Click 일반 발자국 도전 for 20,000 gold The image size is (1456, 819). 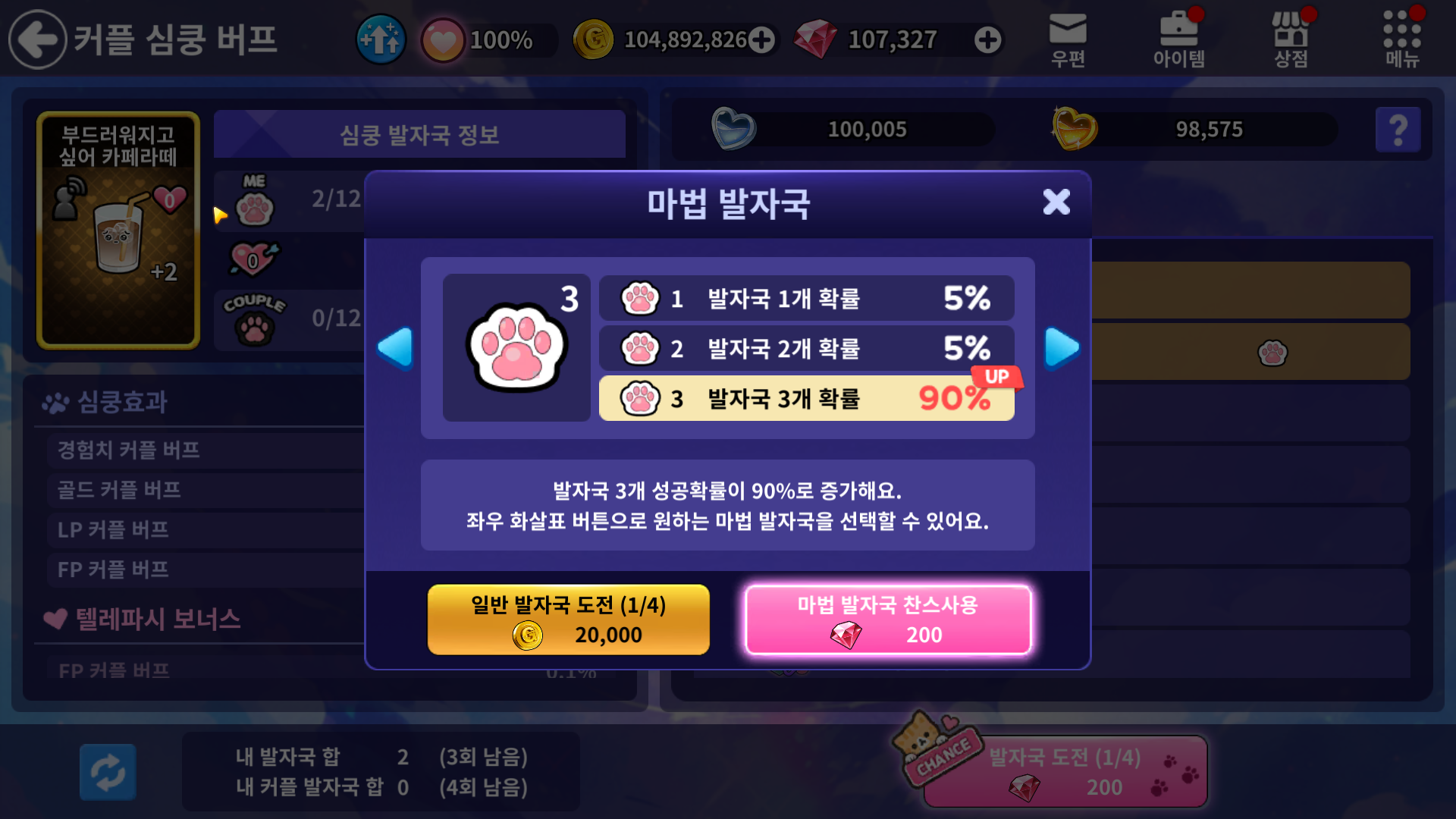[569, 620]
